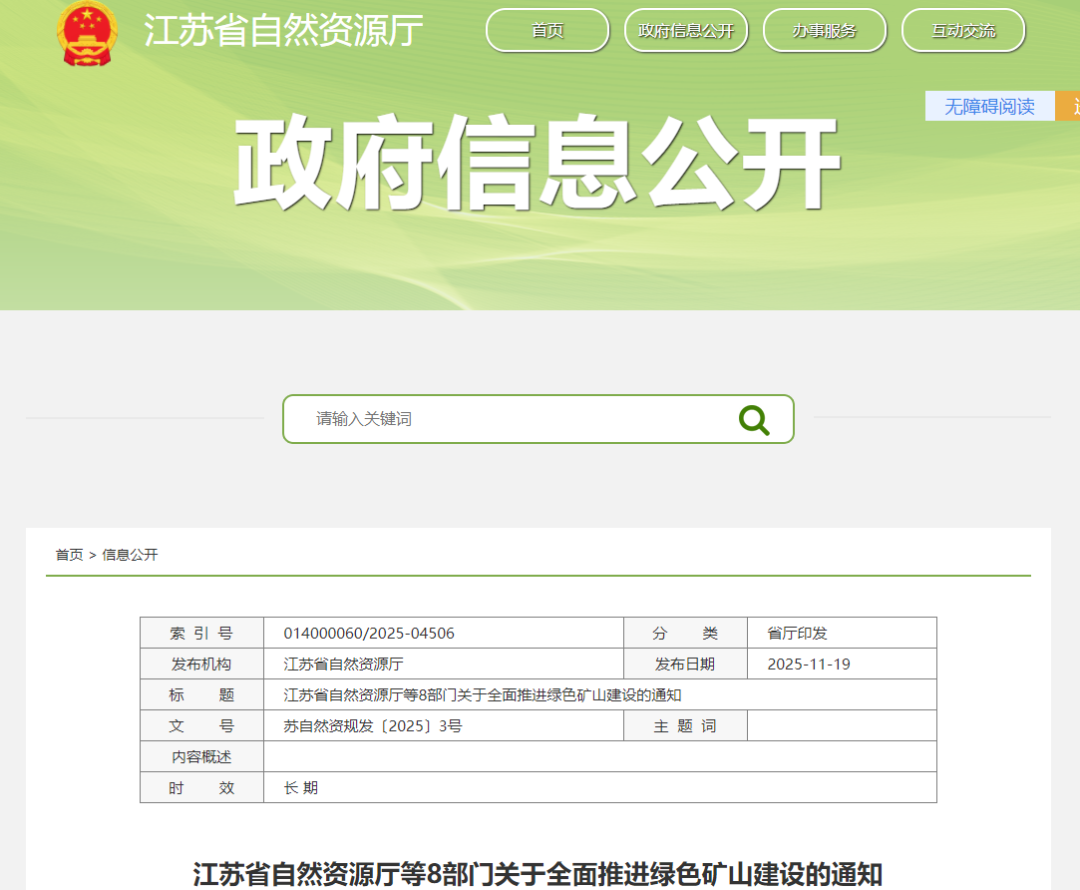Screen dimensions: 1080x890
Task: Click the 江苏省自然资源厅 site title in header
Action: click(x=284, y=31)
